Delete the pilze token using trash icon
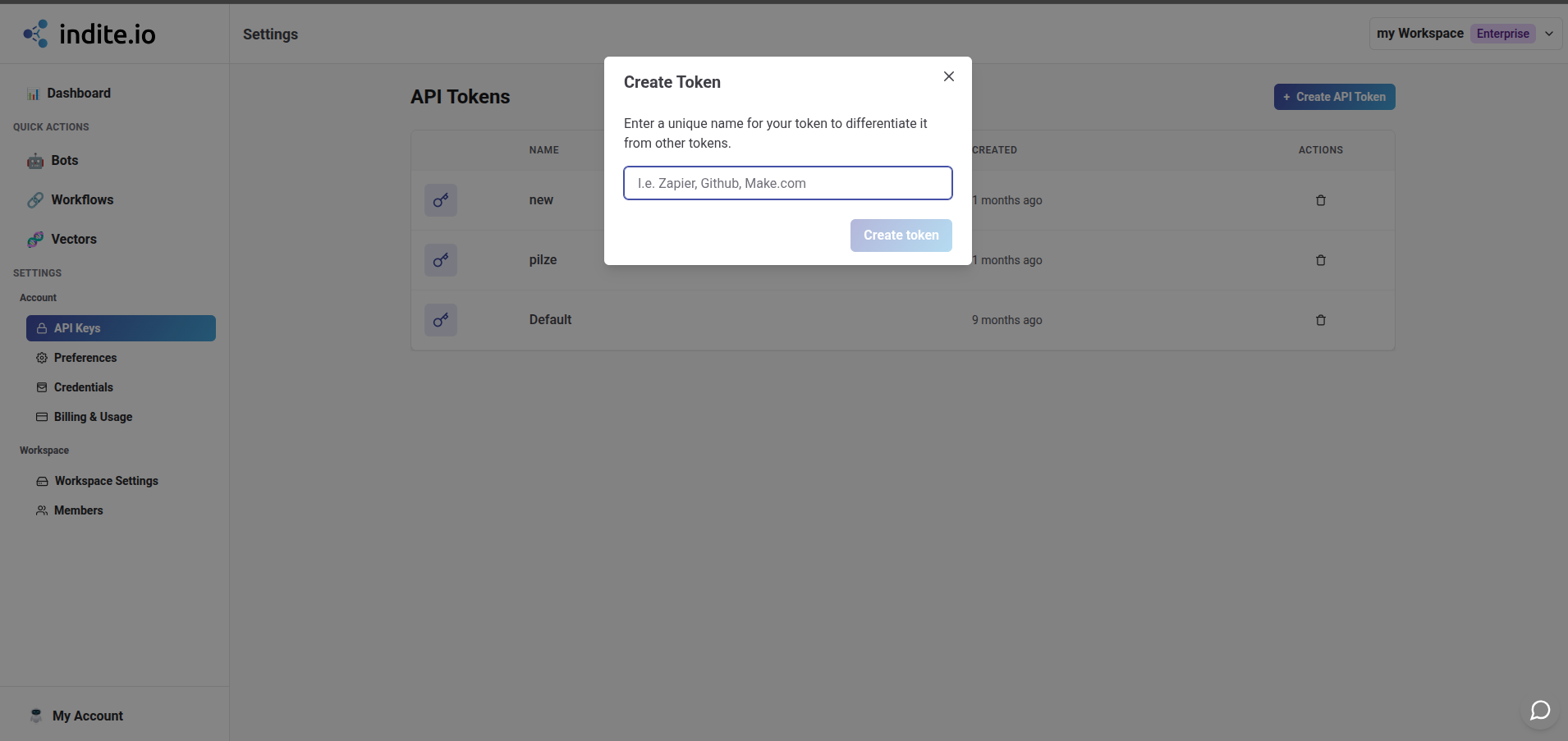The height and width of the screenshot is (741, 1568). click(1319, 260)
